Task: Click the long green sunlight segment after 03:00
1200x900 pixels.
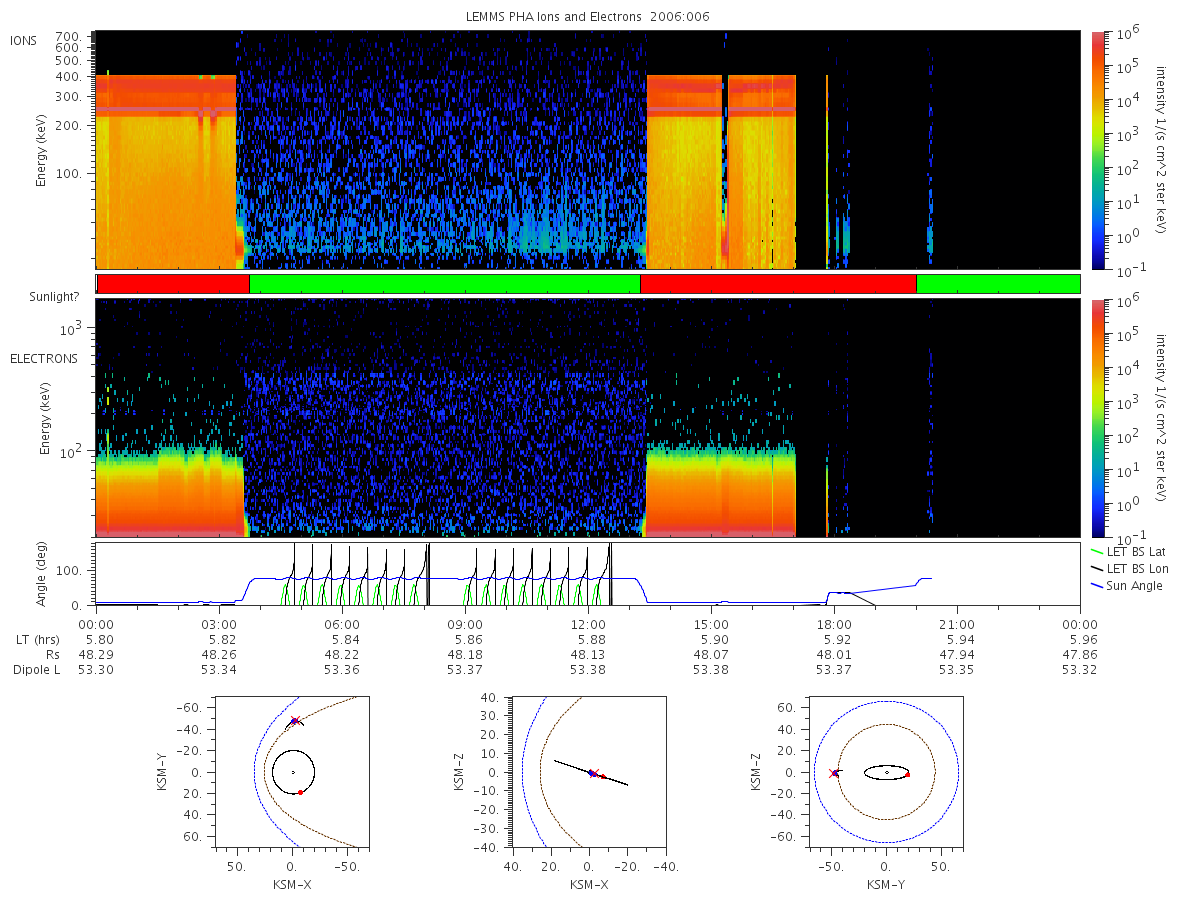Action: 444,284
